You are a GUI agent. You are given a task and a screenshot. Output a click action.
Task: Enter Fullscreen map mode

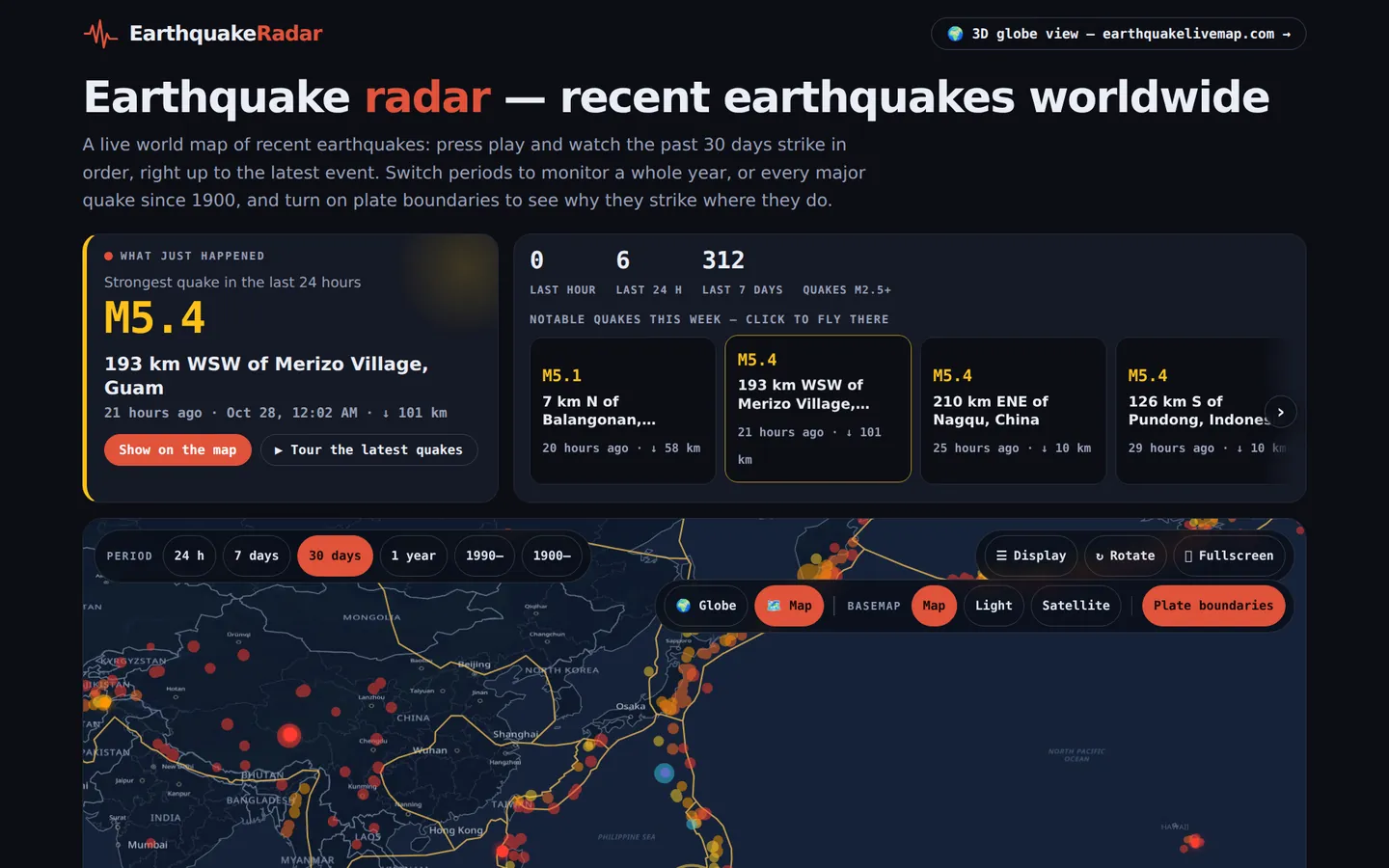(x=1229, y=556)
